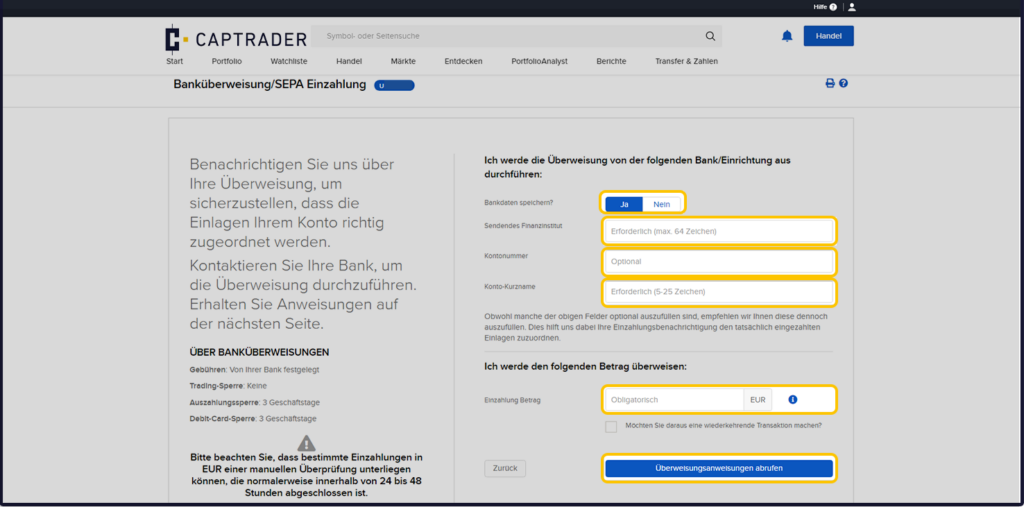Click the CapTrader logo
The height and width of the screenshot is (507, 1024).
click(x=236, y=39)
